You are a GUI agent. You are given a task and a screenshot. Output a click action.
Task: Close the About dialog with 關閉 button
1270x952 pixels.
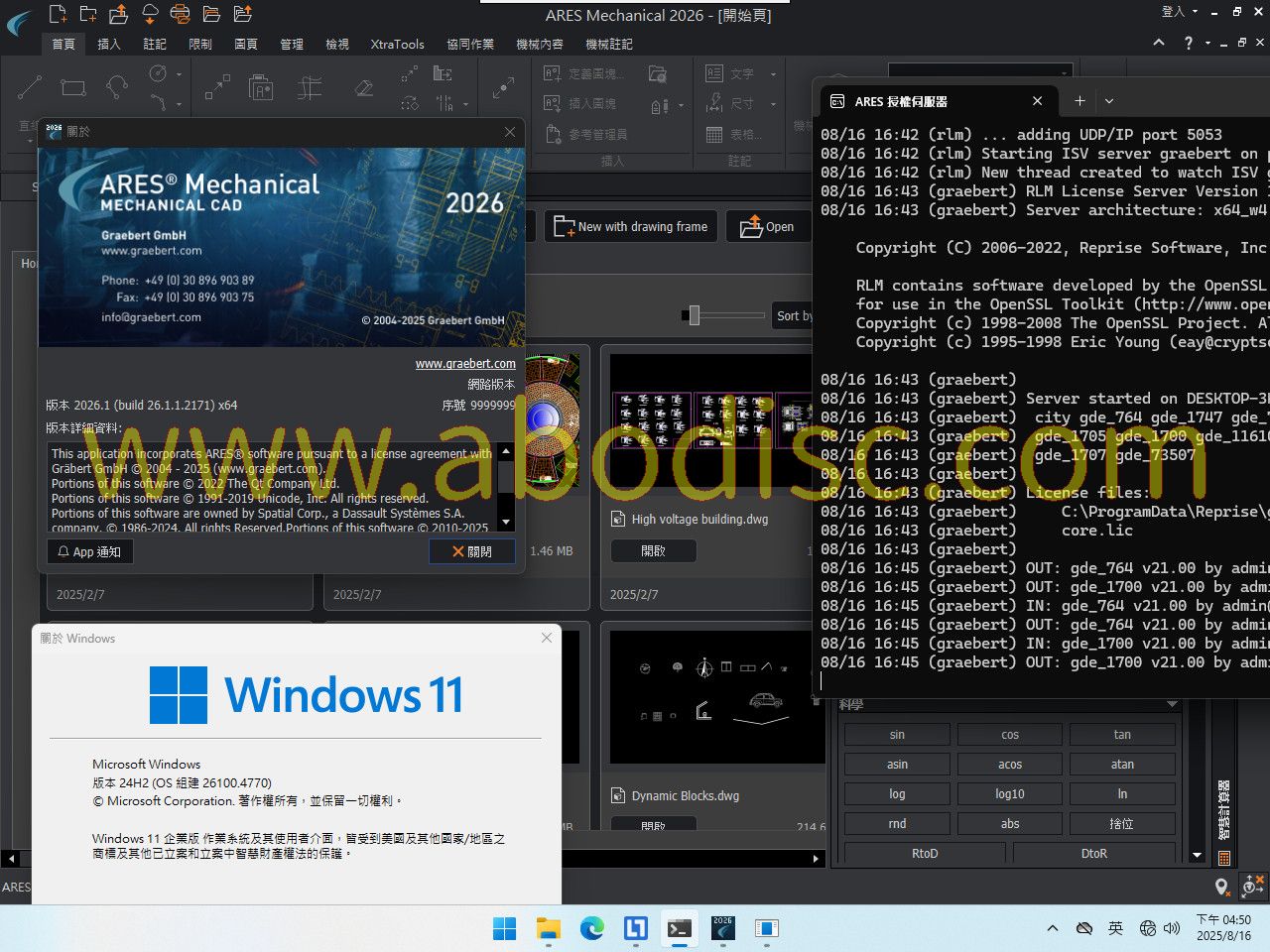pyautogui.click(x=472, y=551)
